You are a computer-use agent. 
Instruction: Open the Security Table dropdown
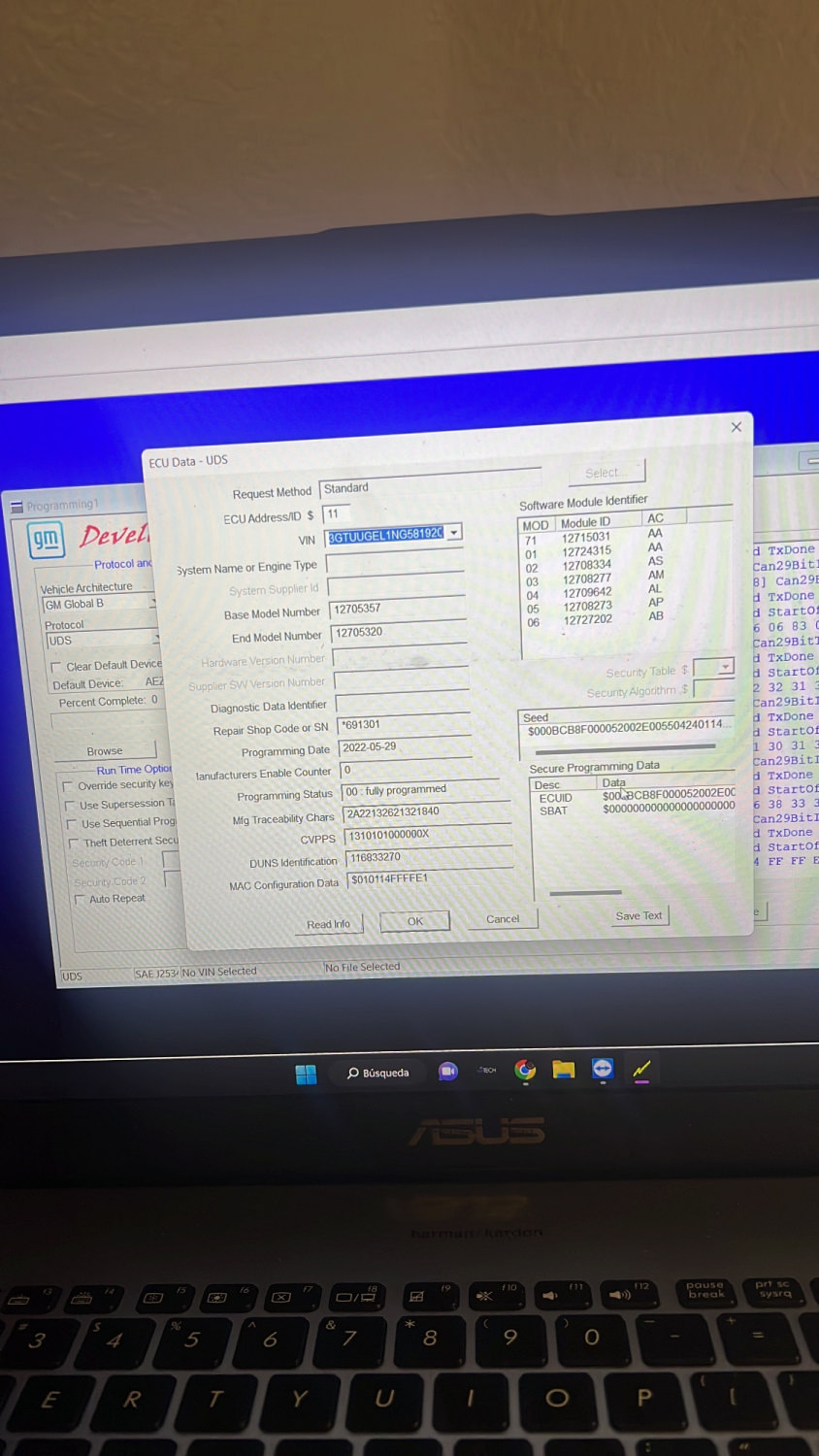(727, 667)
